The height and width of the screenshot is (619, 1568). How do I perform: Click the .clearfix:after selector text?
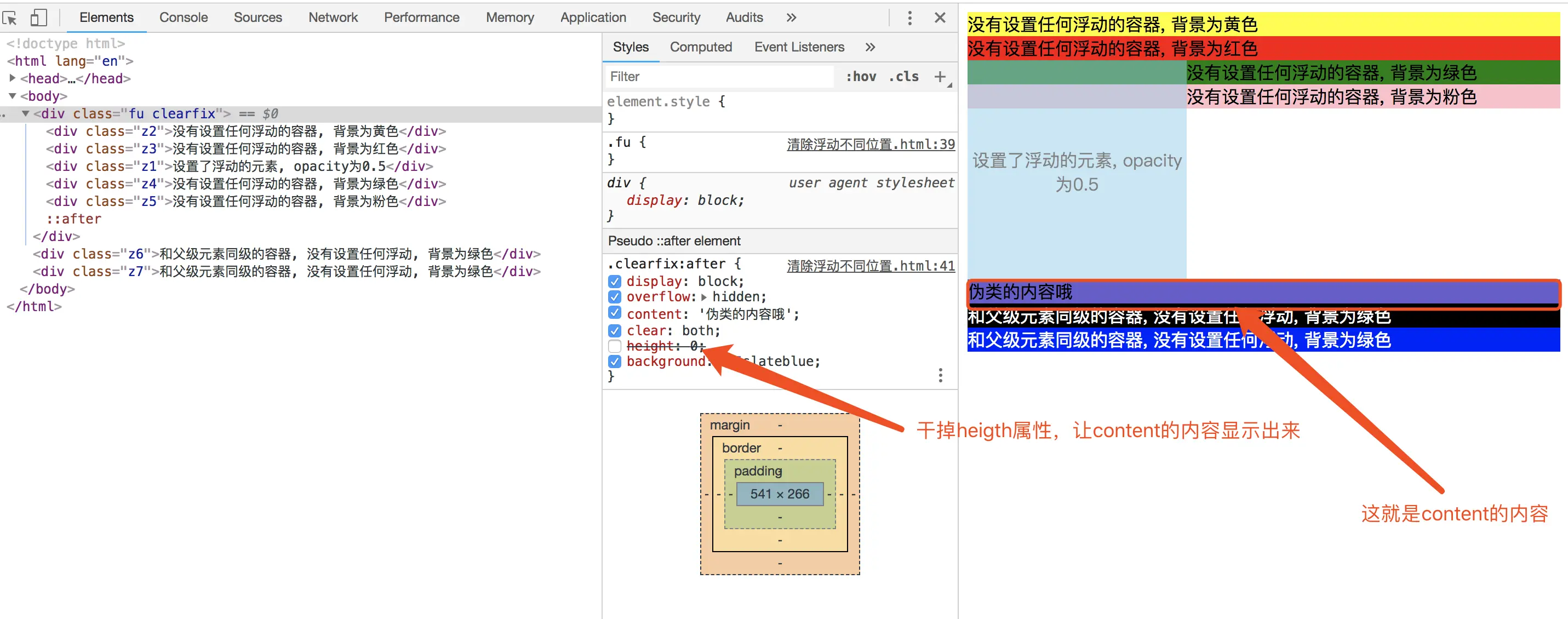[667, 263]
